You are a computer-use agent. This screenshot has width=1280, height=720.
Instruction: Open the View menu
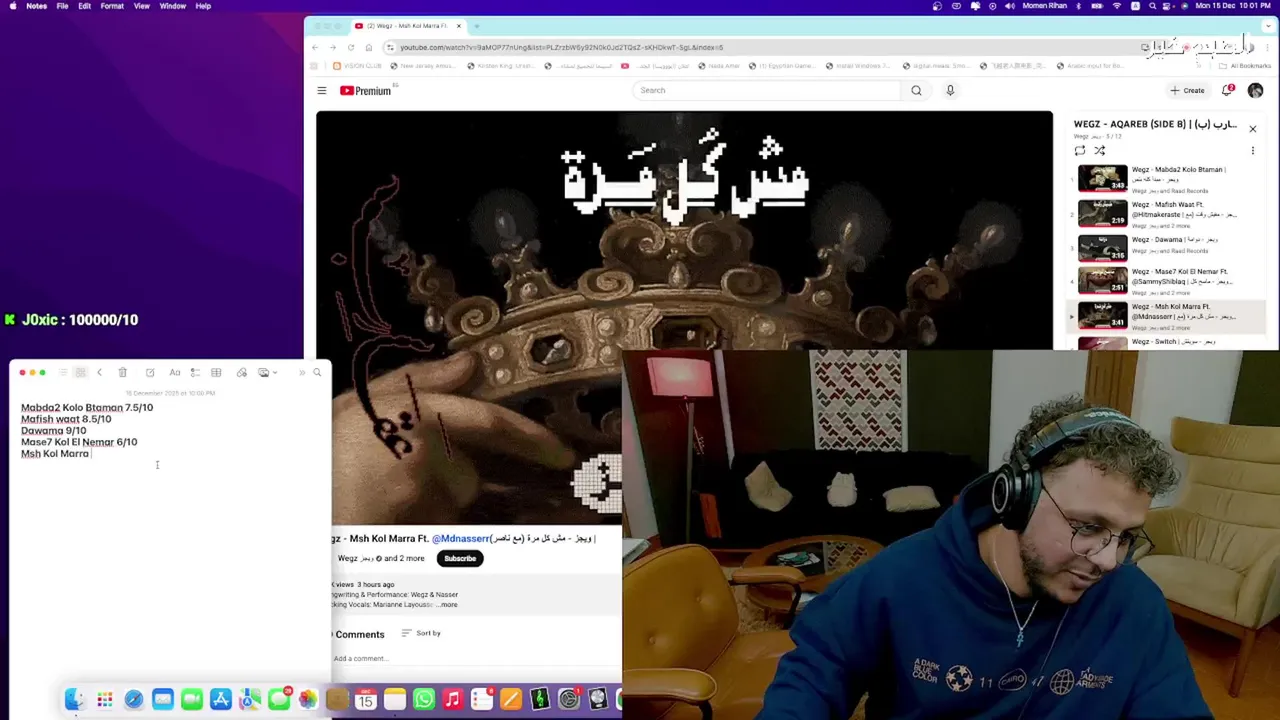tap(142, 6)
